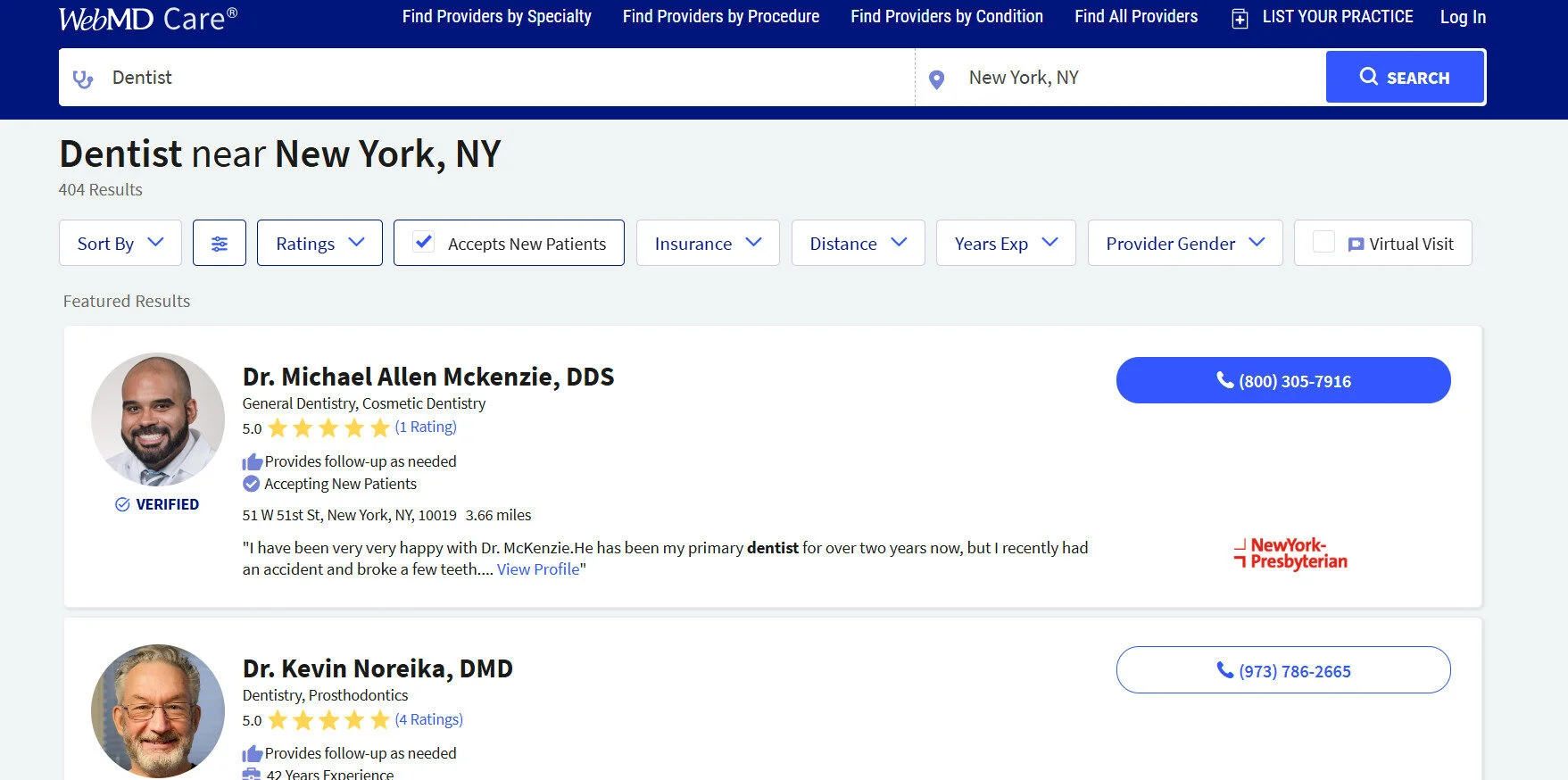Viewport: 1568px width, 780px height.
Task: Expand the Insurance filter
Action: 708,242
